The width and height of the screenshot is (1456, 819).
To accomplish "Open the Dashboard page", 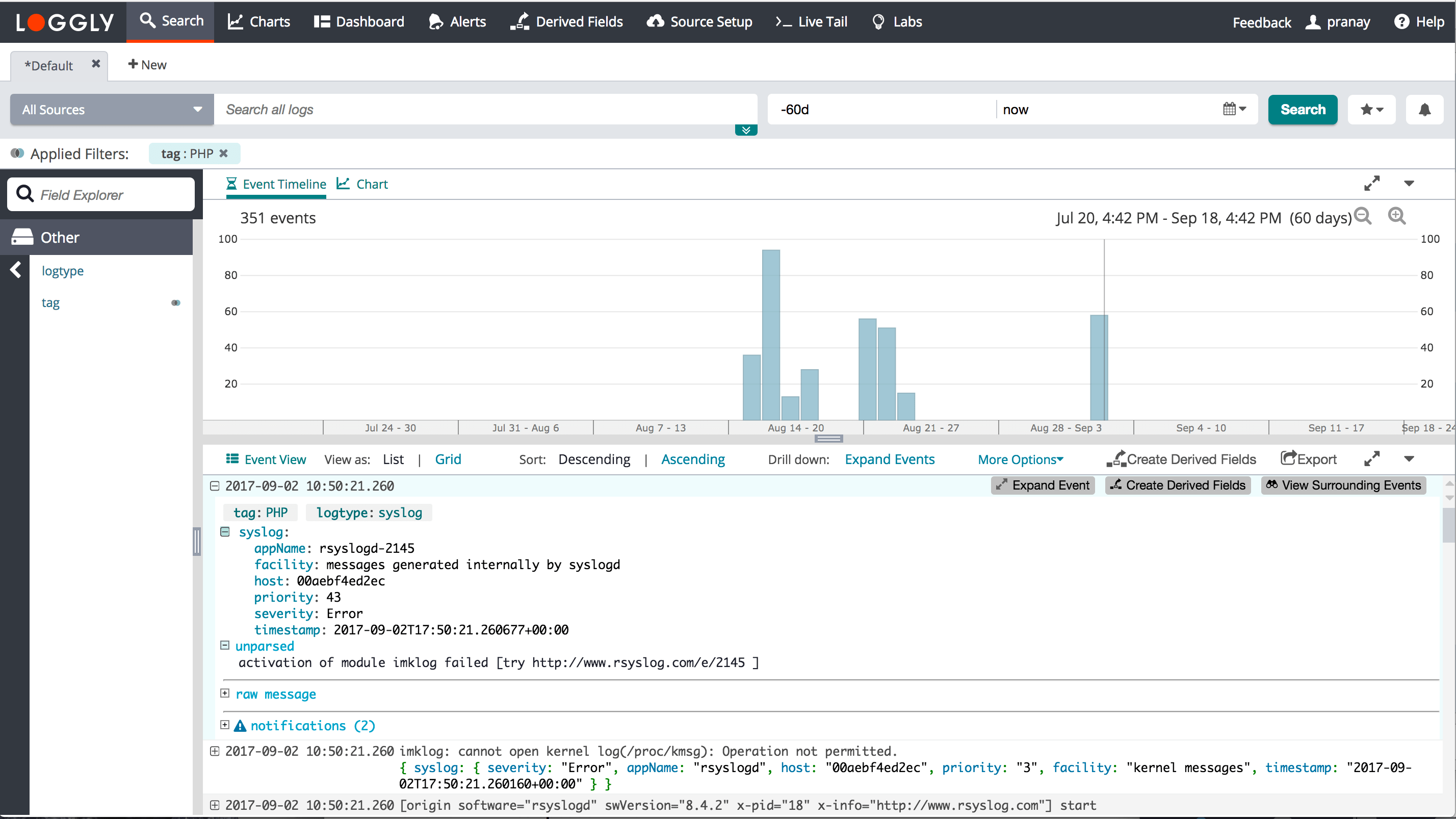I will click(x=358, y=22).
